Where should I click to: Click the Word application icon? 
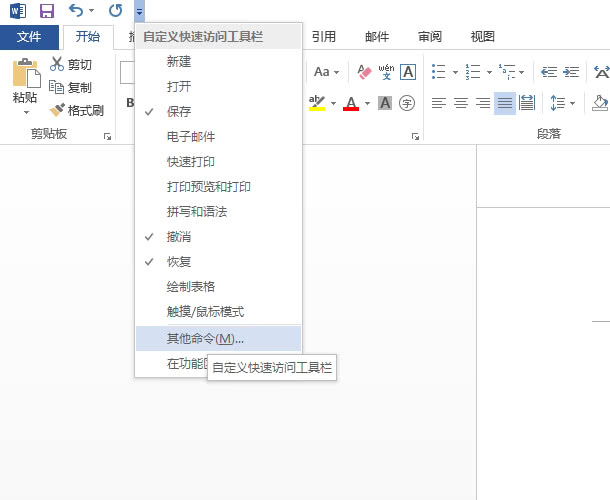(x=18, y=11)
